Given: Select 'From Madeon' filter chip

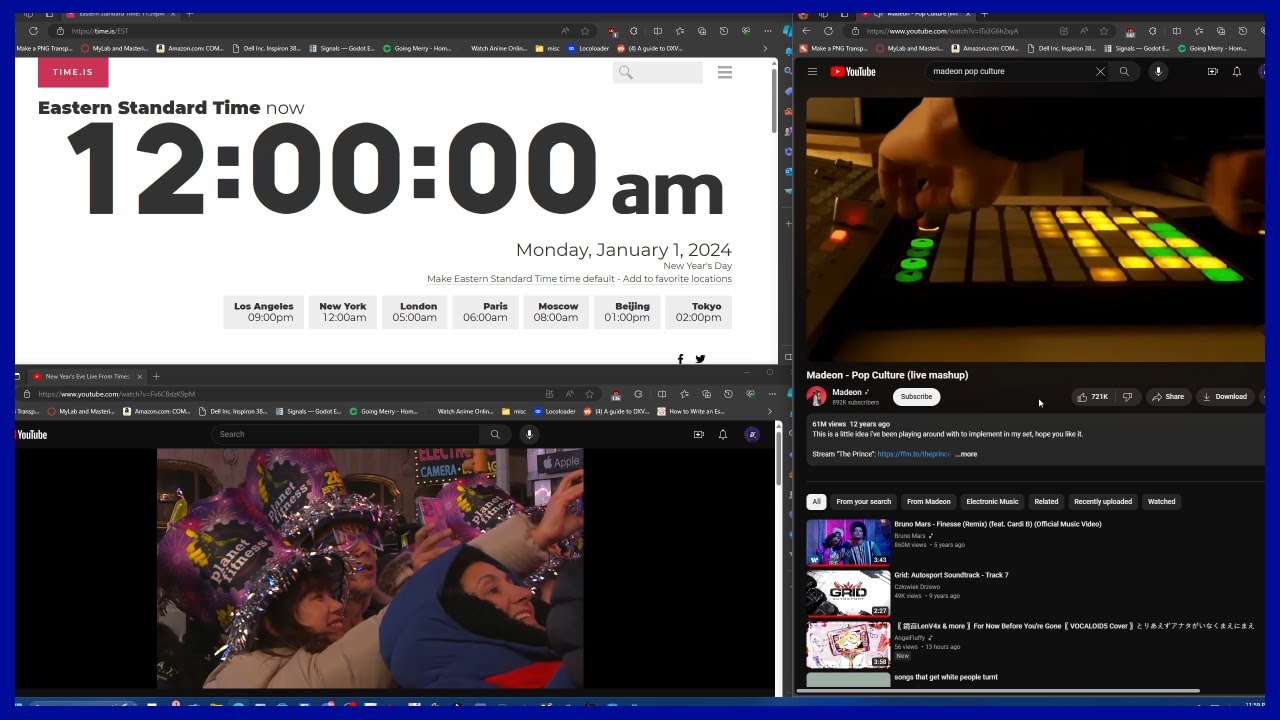Looking at the screenshot, I should click(929, 502).
